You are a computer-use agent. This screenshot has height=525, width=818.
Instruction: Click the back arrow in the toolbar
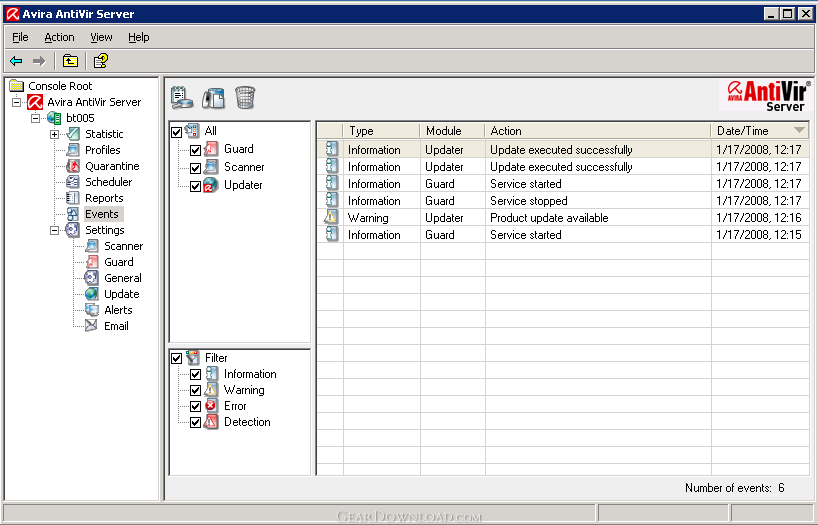click(x=16, y=61)
